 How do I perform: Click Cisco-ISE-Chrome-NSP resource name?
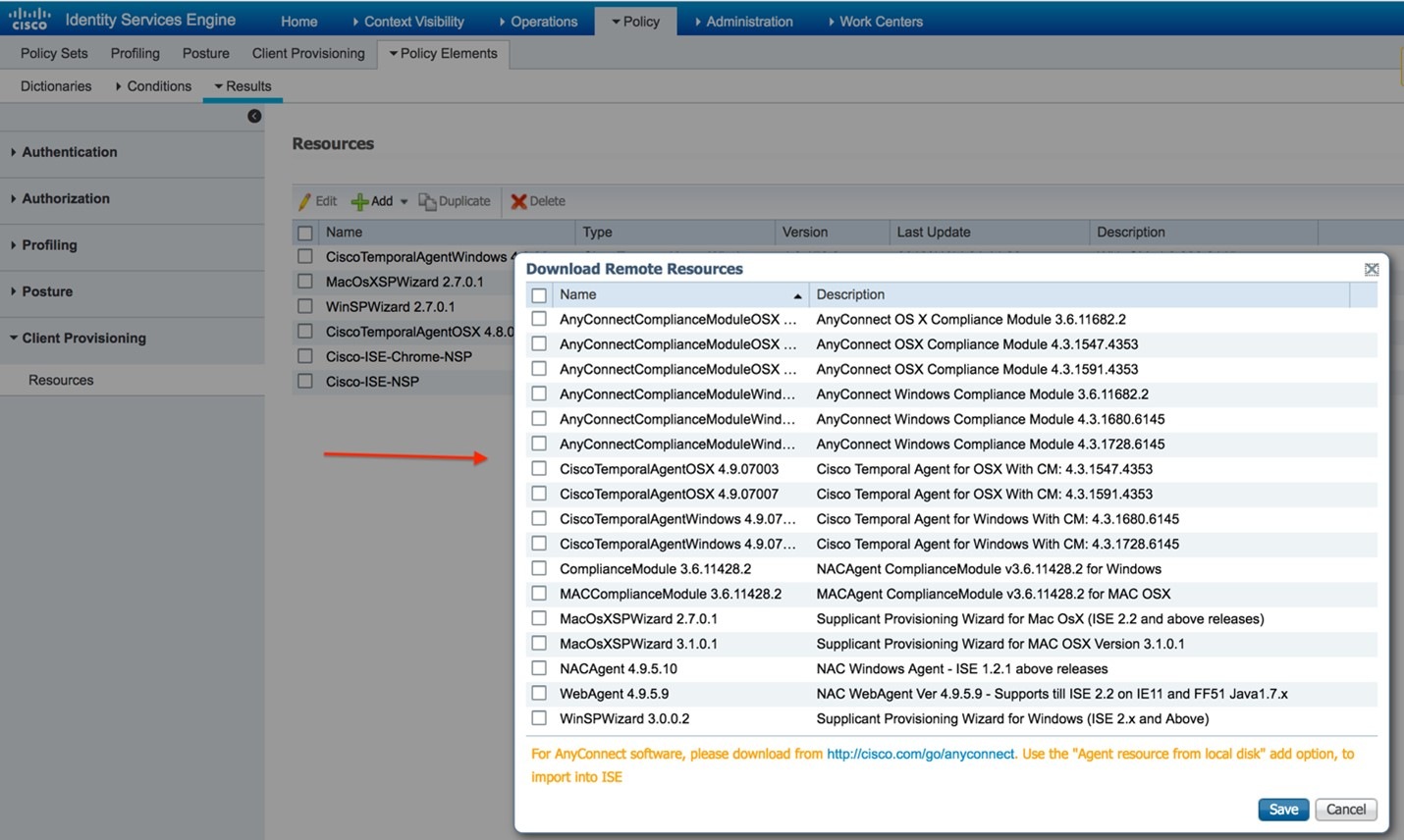(x=399, y=357)
